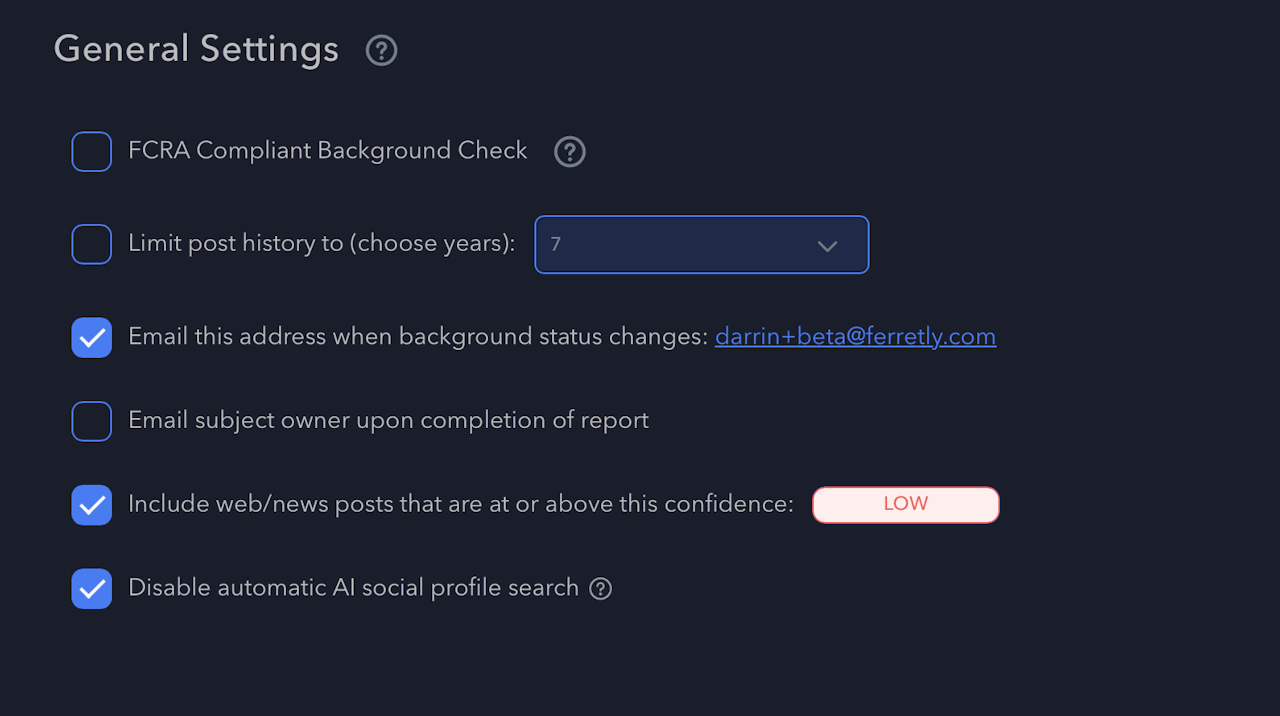Click Email this address when status changes text
The width and height of the screenshot is (1280, 716).
click(418, 337)
